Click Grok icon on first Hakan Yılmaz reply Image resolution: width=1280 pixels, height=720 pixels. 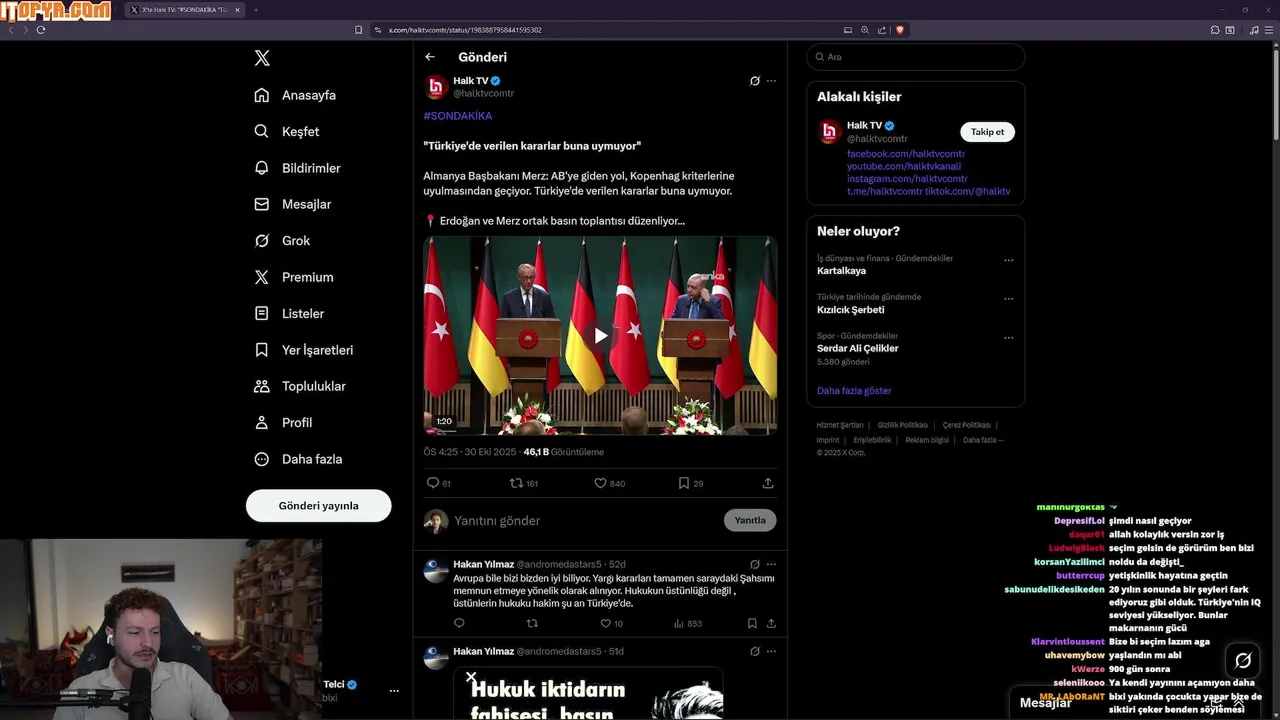(x=755, y=565)
